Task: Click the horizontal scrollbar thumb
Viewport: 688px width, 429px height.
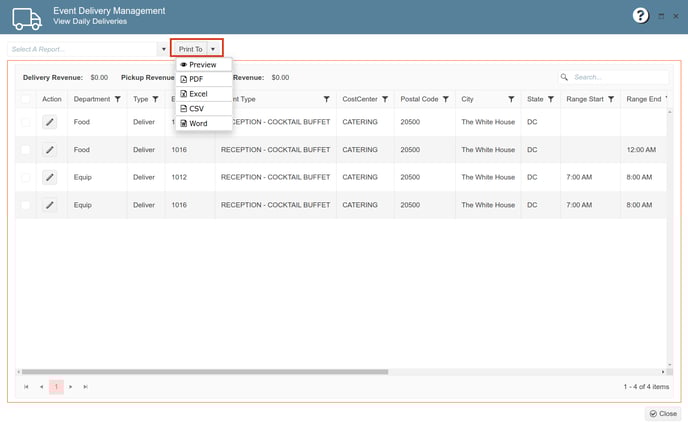Action: pos(205,372)
